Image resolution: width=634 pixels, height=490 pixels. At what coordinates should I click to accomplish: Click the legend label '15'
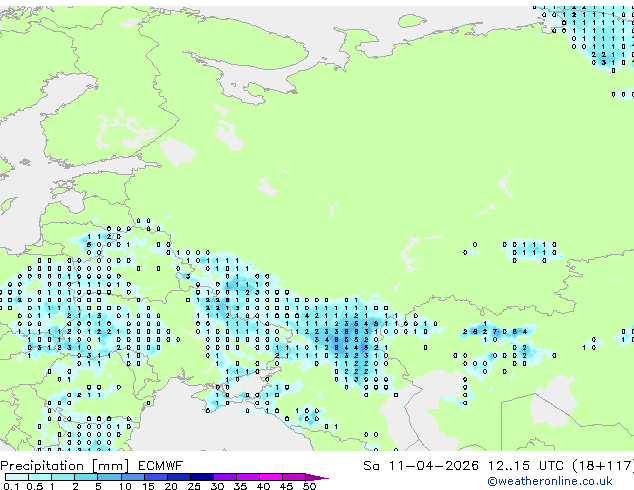tap(148, 486)
